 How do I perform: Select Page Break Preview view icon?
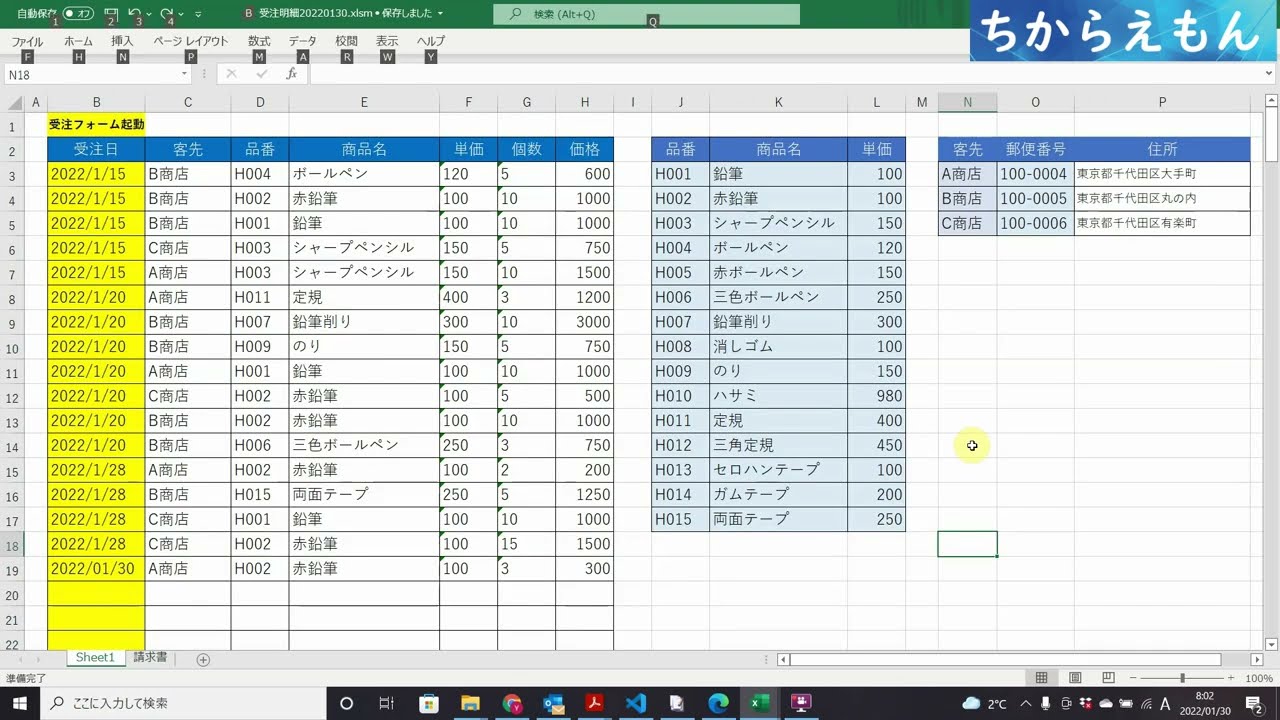[x=1108, y=677]
